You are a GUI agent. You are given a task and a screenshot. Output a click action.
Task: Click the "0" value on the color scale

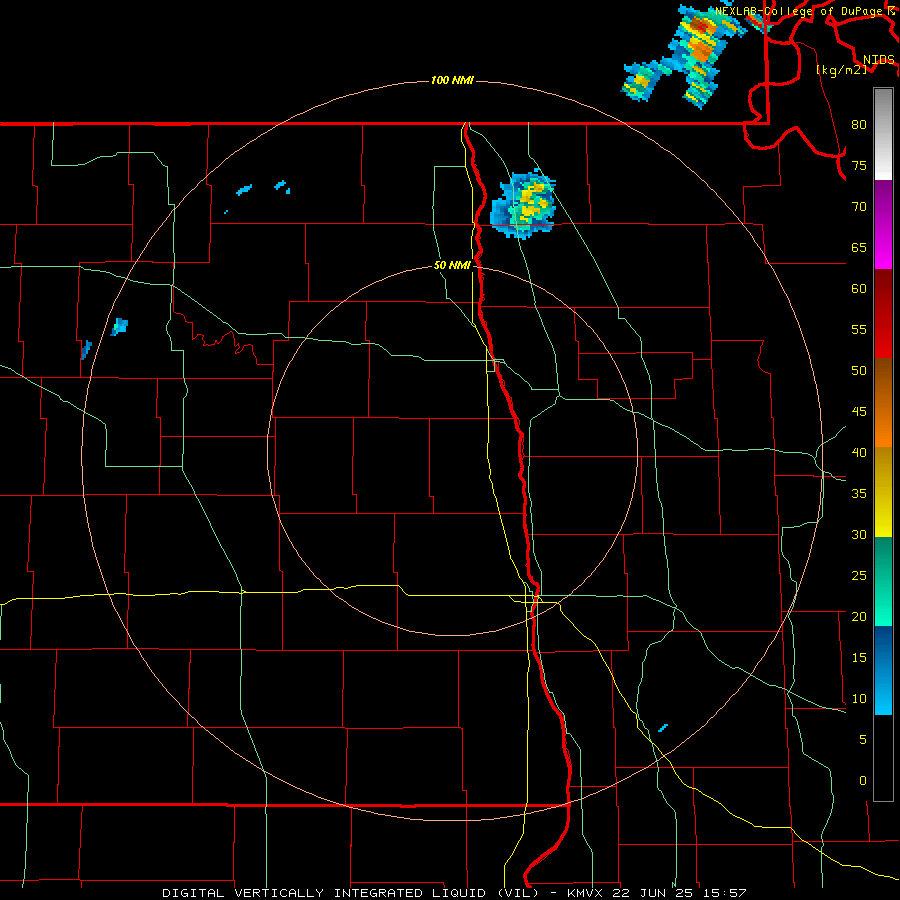863,781
